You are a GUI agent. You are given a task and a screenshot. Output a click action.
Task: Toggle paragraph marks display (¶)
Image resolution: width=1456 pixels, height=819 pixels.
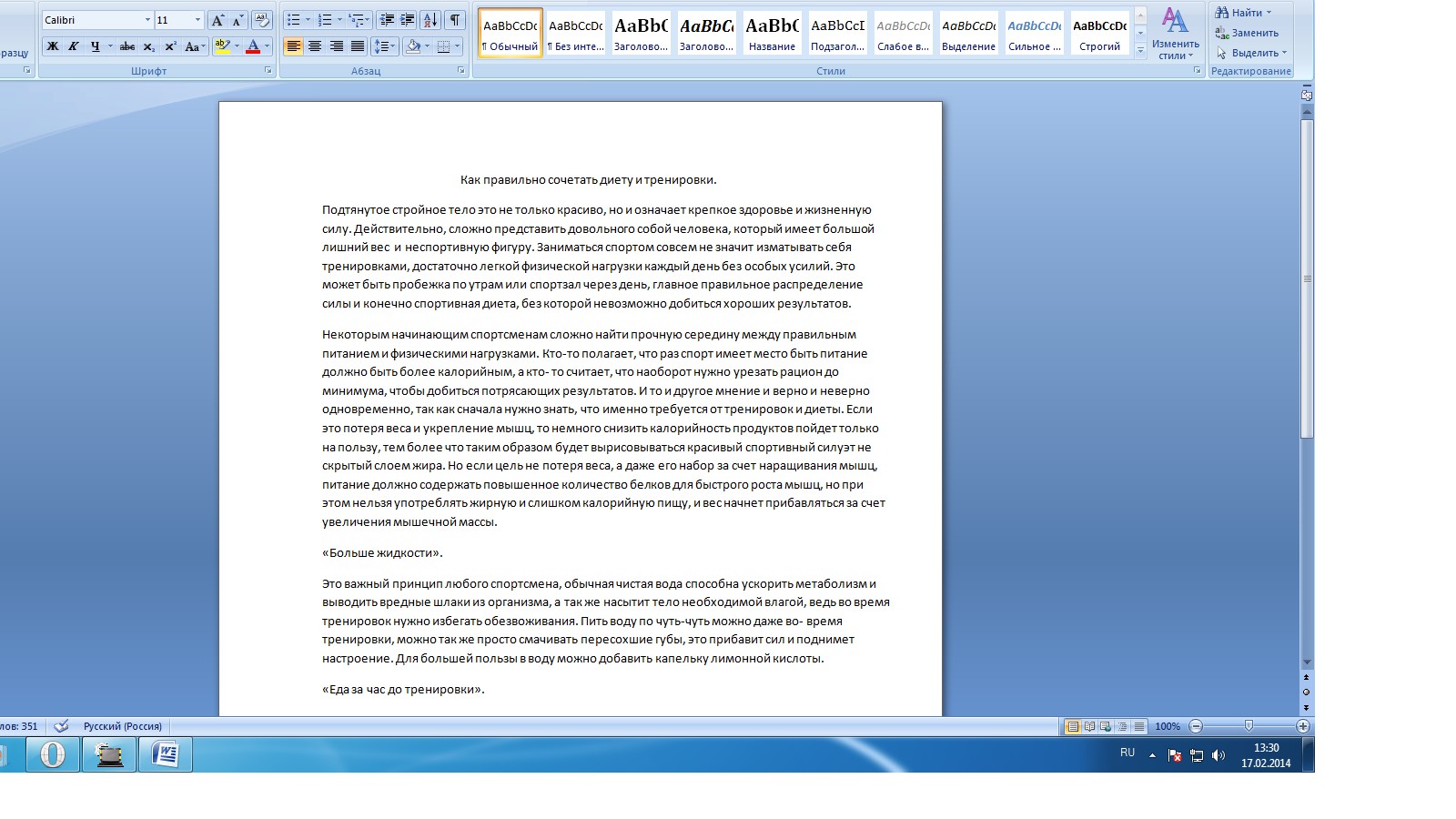455,20
